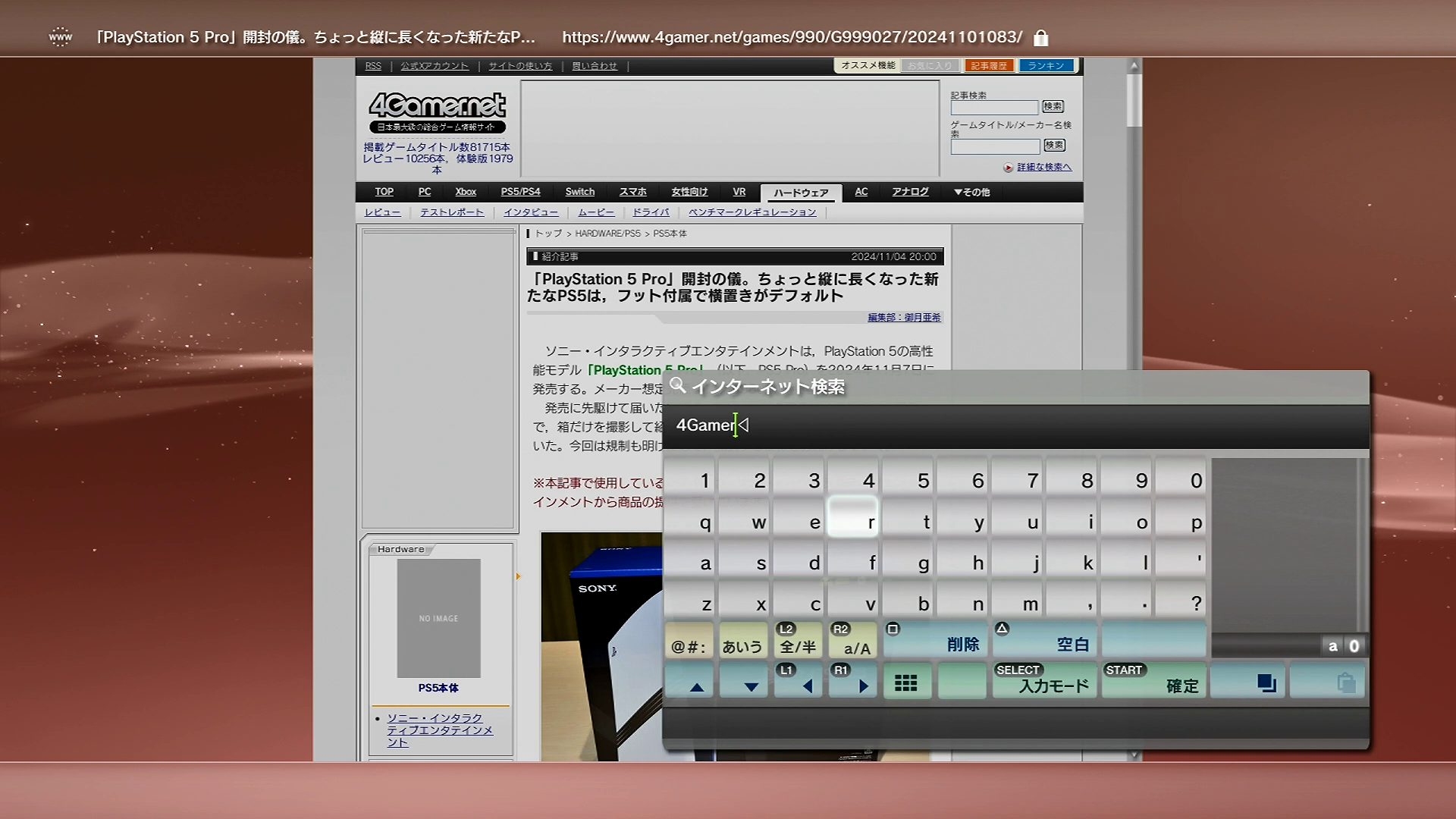1456x819 pixels.
Task: Tap the number 0 key
Action: click(1181, 476)
